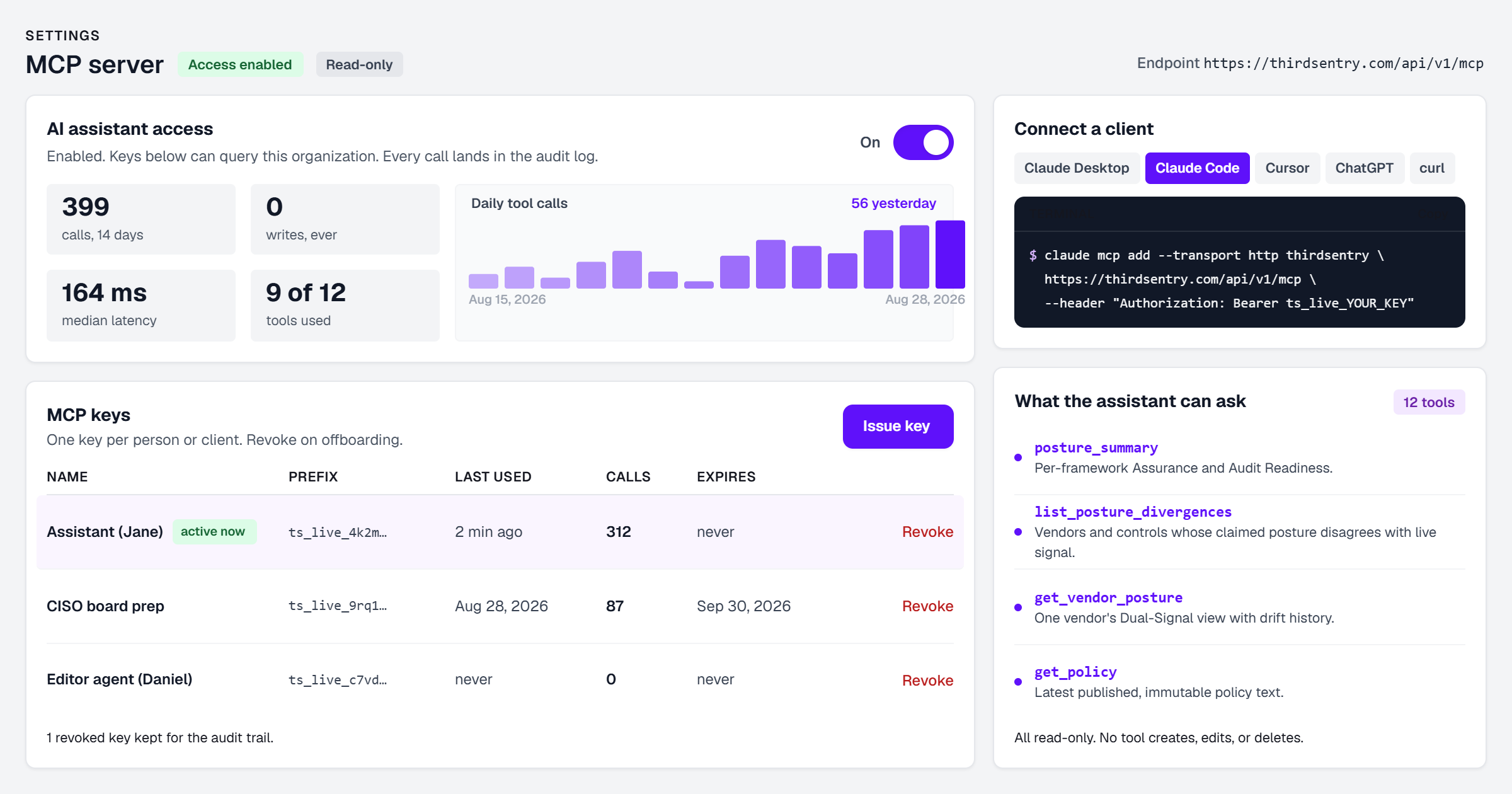
Task: Click the NAME column header
Action: pyautogui.click(x=67, y=477)
